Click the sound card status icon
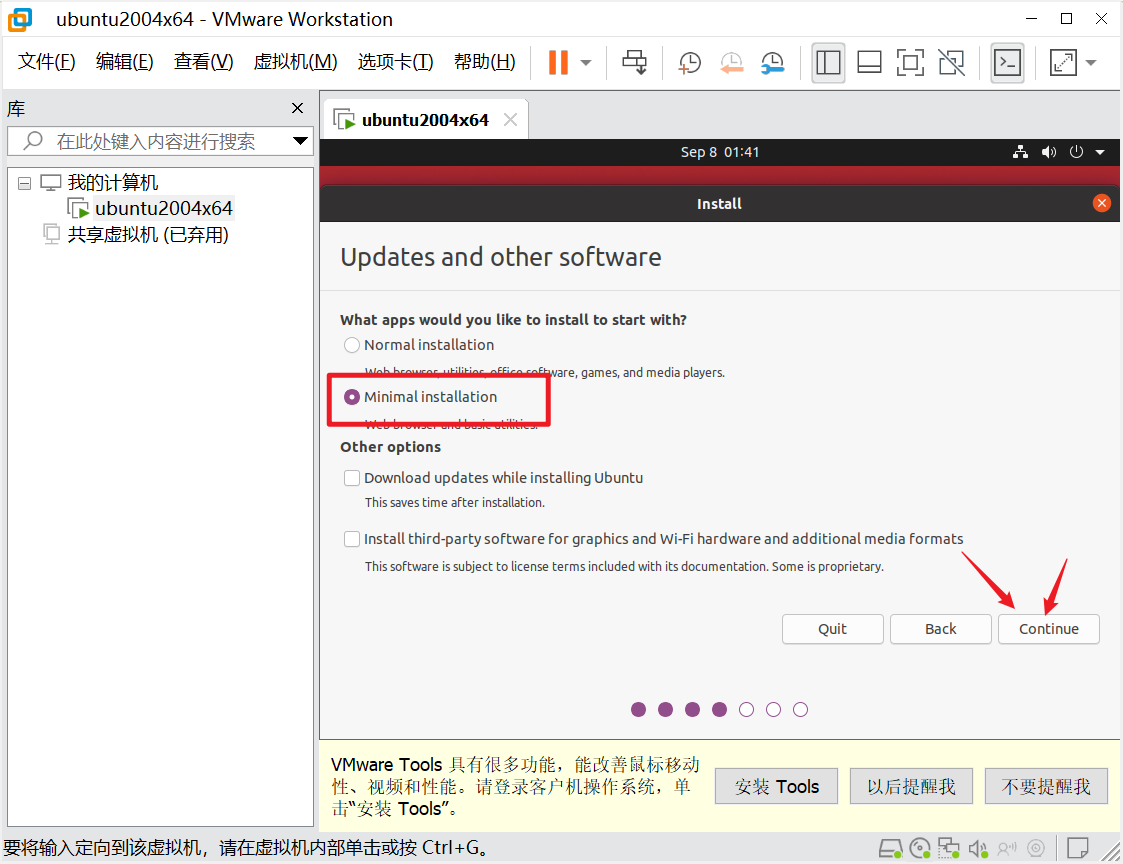The width and height of the screenshot is (1123, 864). (x=978, y=849)
